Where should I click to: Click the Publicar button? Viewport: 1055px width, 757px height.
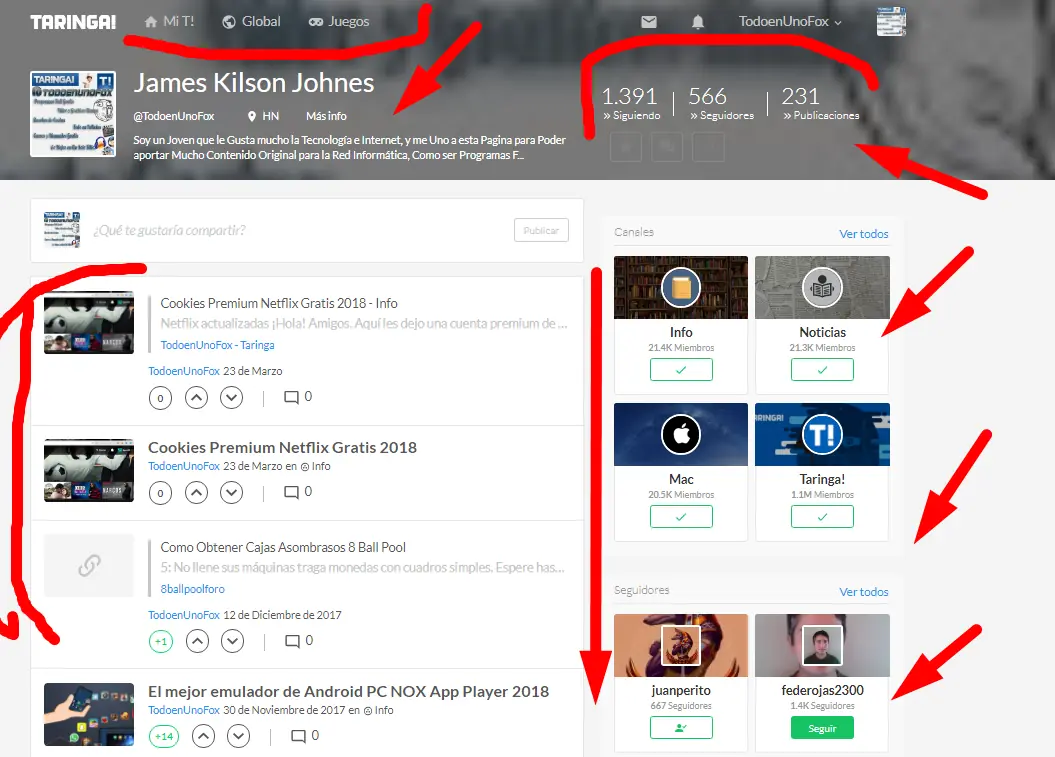pos(542,230)
